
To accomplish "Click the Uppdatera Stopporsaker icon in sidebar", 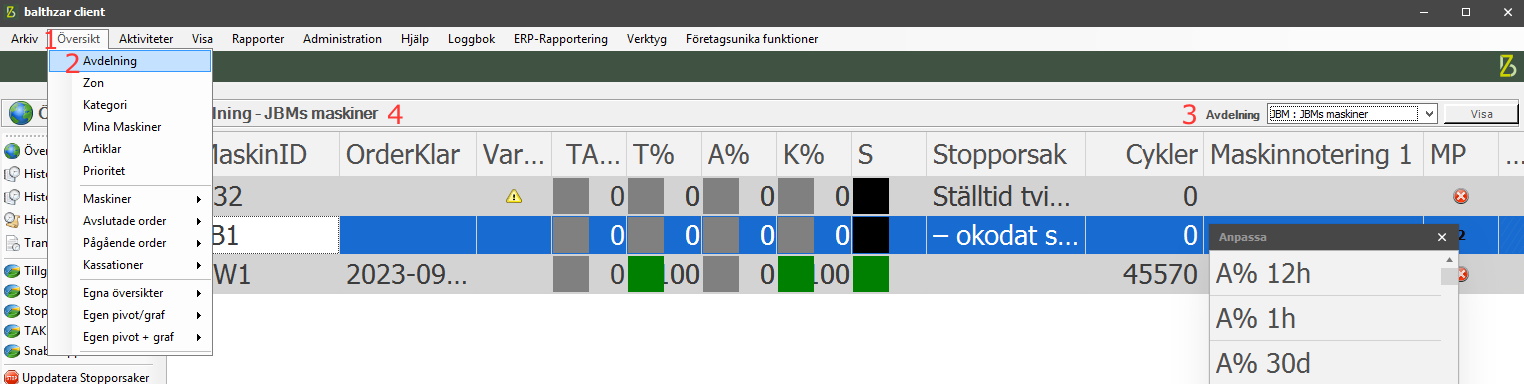I will 10,377.
